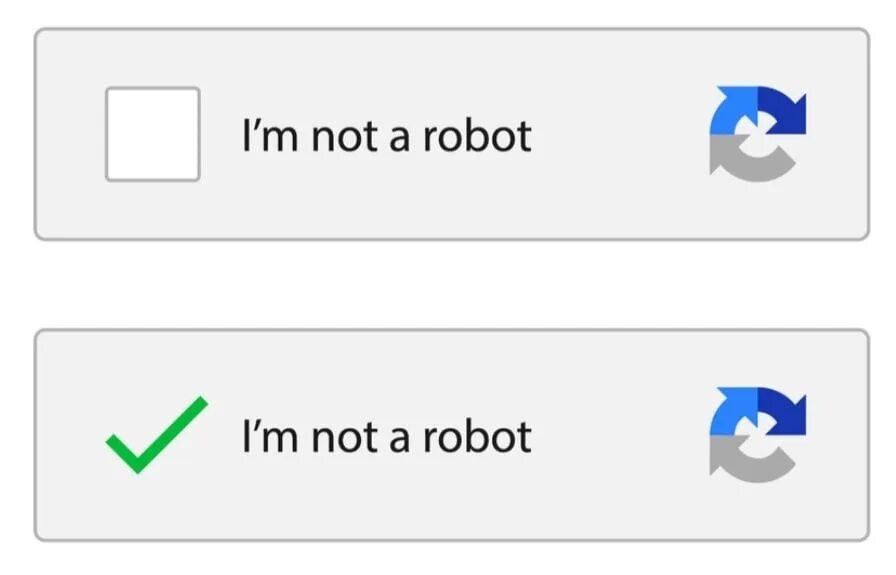
Task: Check the empty "I'm not a robot" checkbox
Action: (152, 134)
